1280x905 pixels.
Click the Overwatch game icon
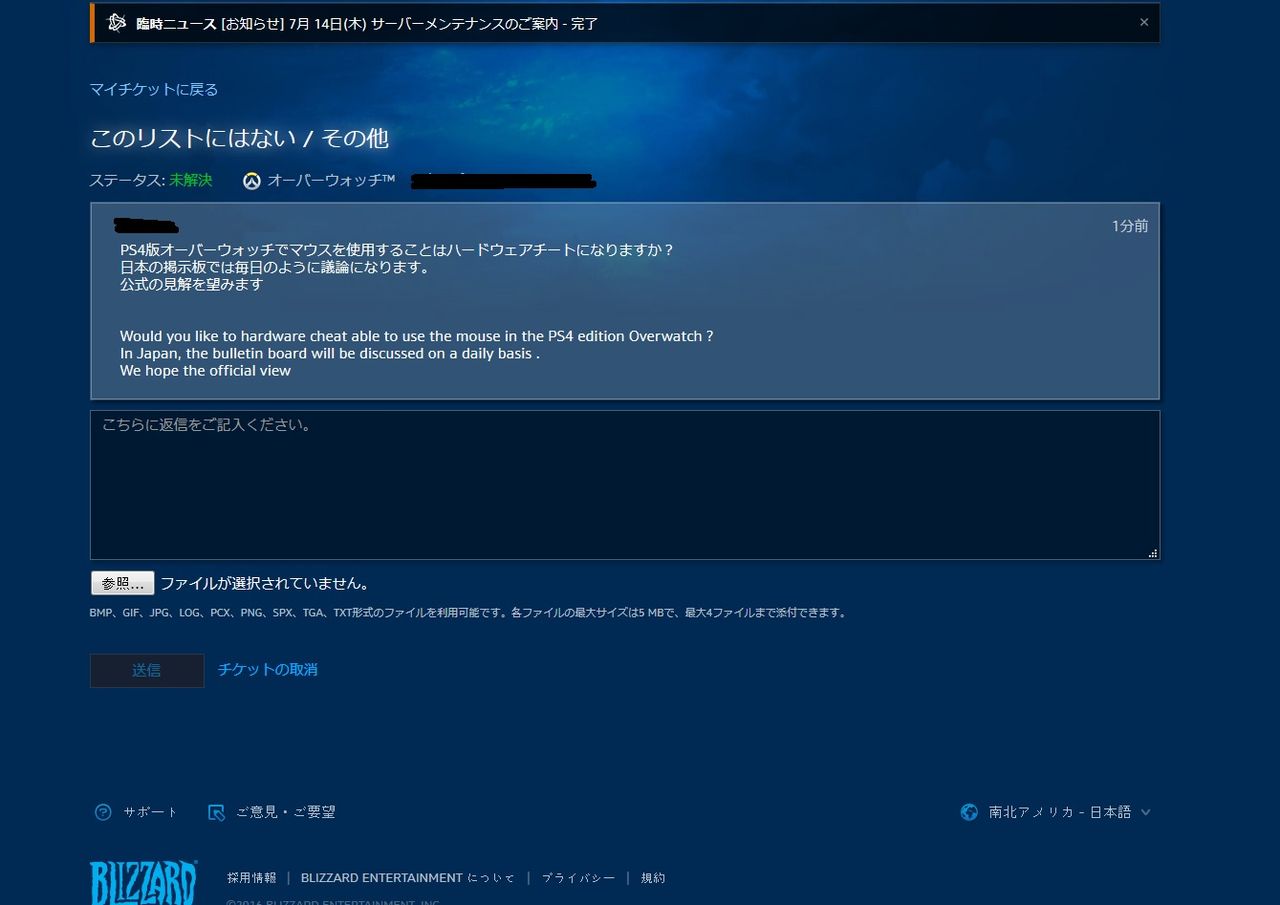pos(252,181)
